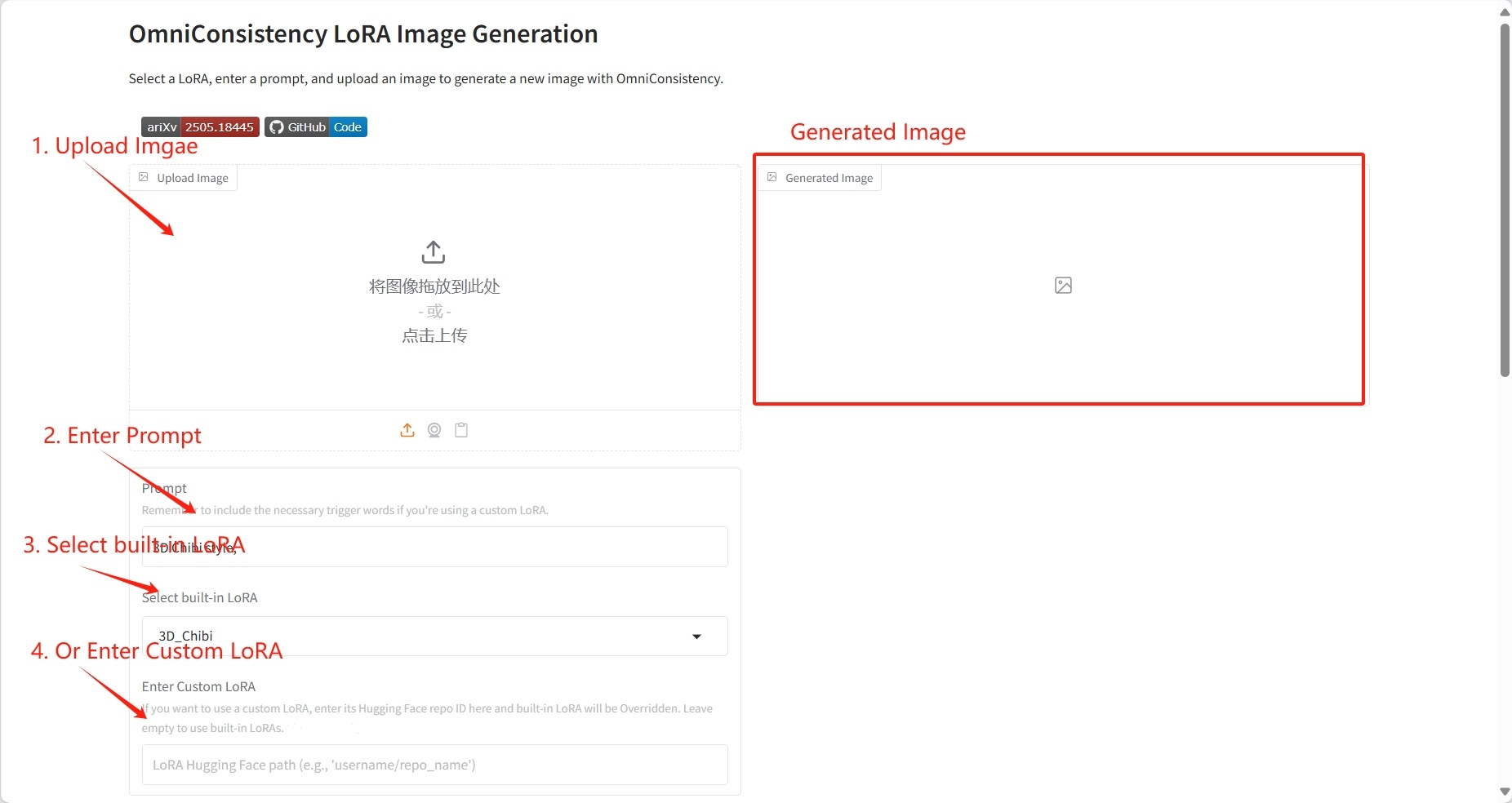Click the vertical scrollbar thumb
The height and width of the screenshot is (803, 1512).
(1504, 200)
